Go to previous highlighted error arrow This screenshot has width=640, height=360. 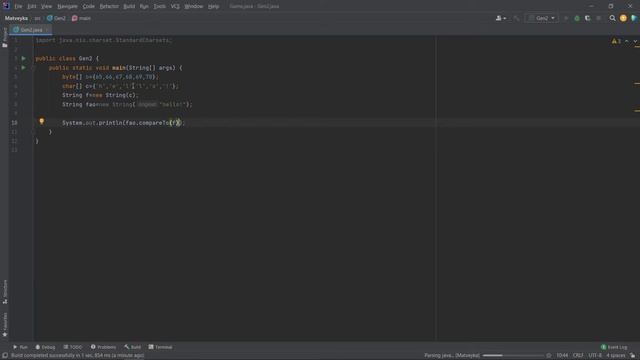pos(627,41)
